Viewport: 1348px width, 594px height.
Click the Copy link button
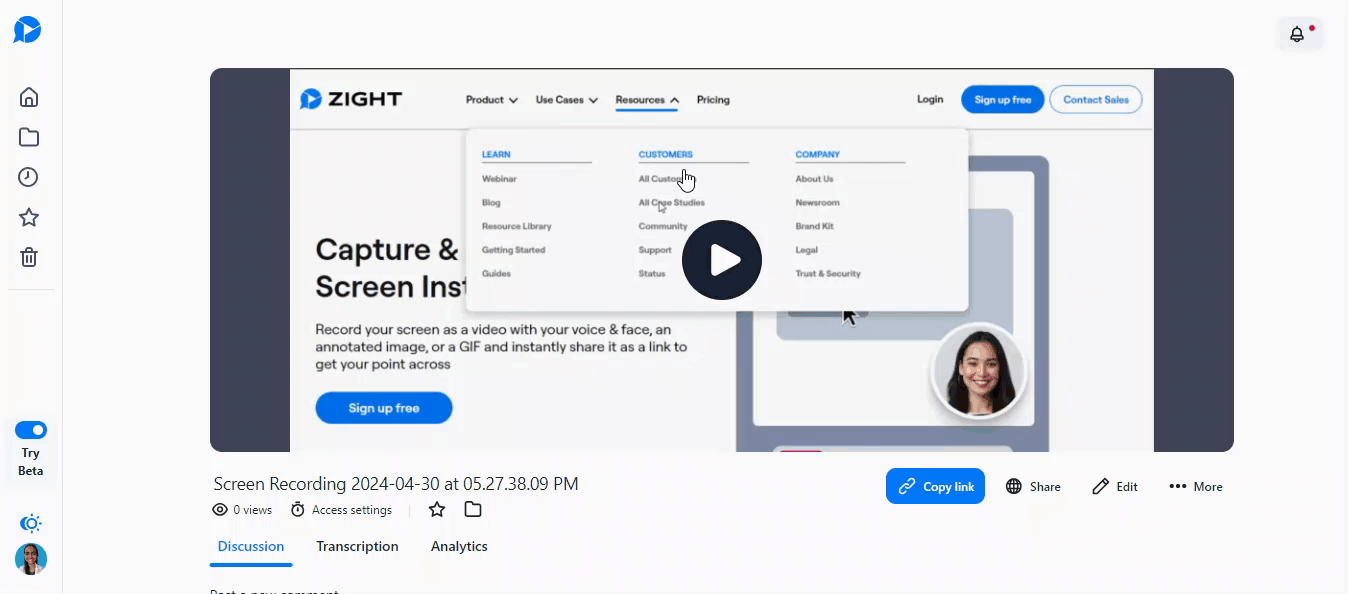pos(935,486)
